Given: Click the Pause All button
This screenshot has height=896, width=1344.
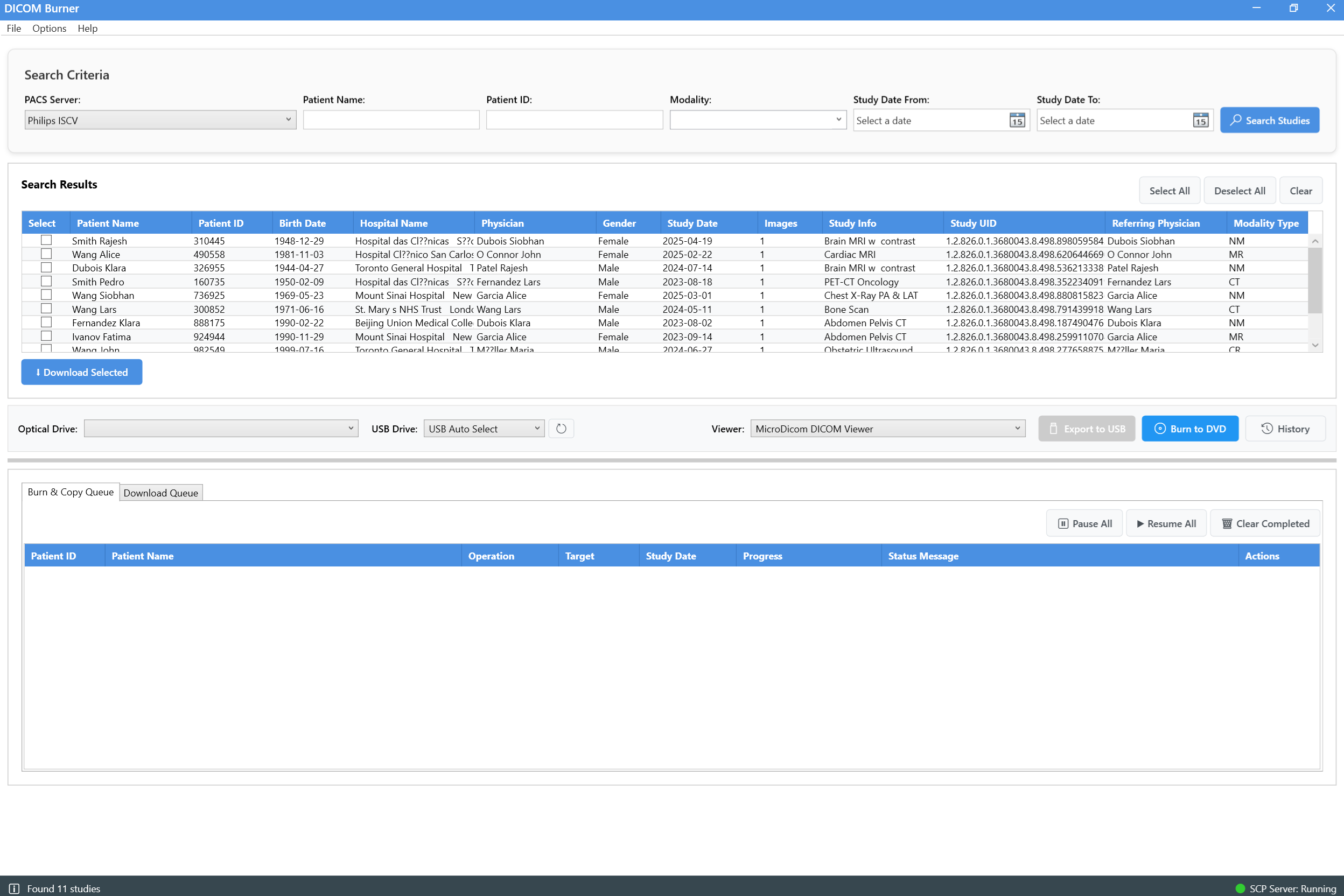Looking at the screenshot, I should (x=1084, y=523).
